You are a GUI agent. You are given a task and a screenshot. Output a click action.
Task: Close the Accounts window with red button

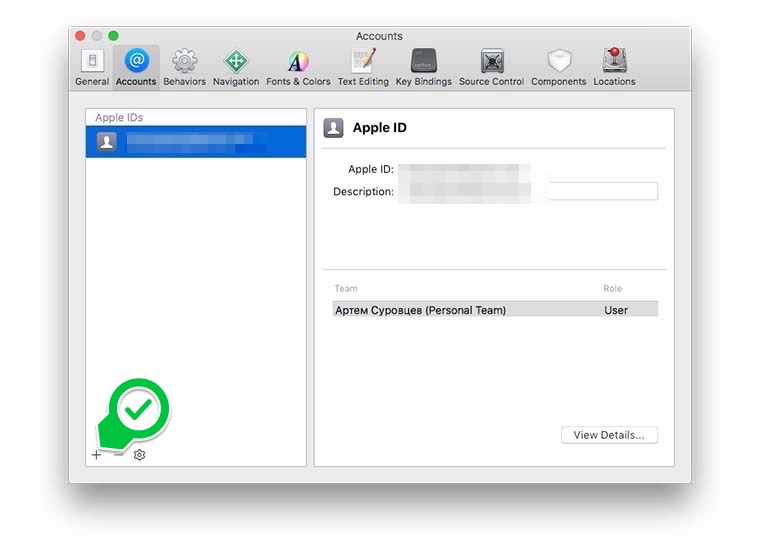click(x=80, y=36)
